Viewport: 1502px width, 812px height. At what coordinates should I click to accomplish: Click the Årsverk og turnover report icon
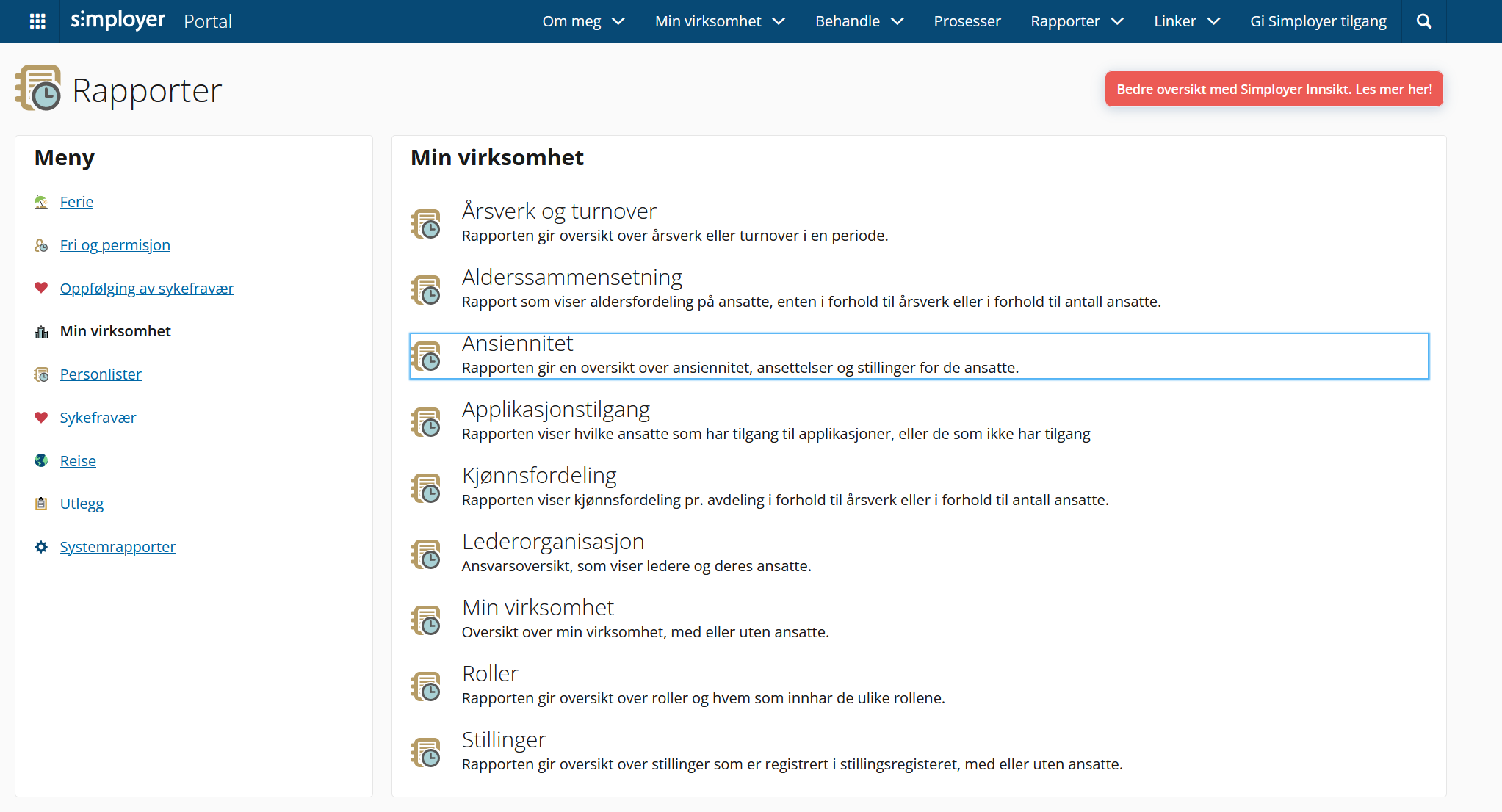pos(426,224)
